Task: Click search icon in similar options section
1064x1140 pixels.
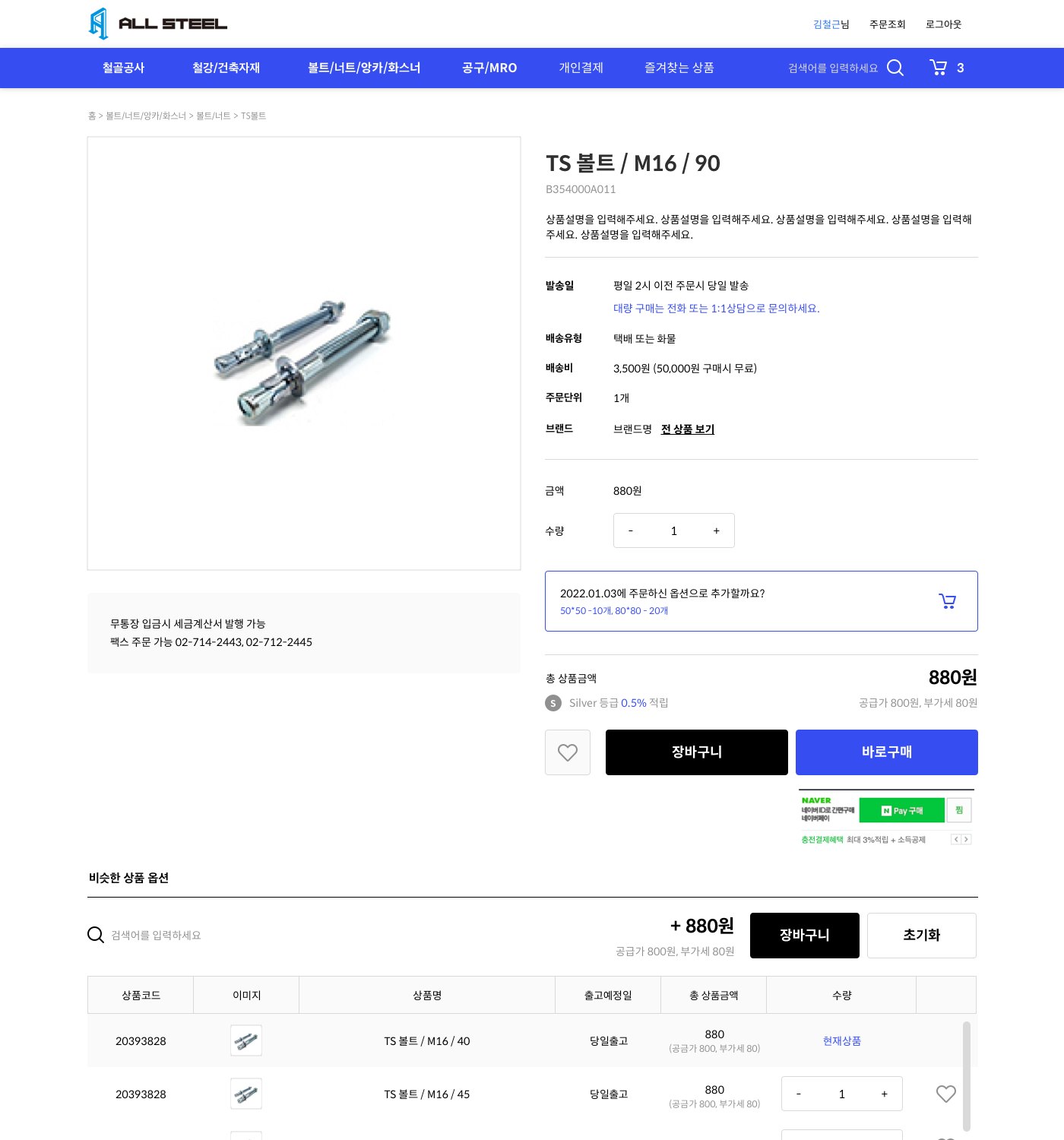Action: tap(96, 935)
